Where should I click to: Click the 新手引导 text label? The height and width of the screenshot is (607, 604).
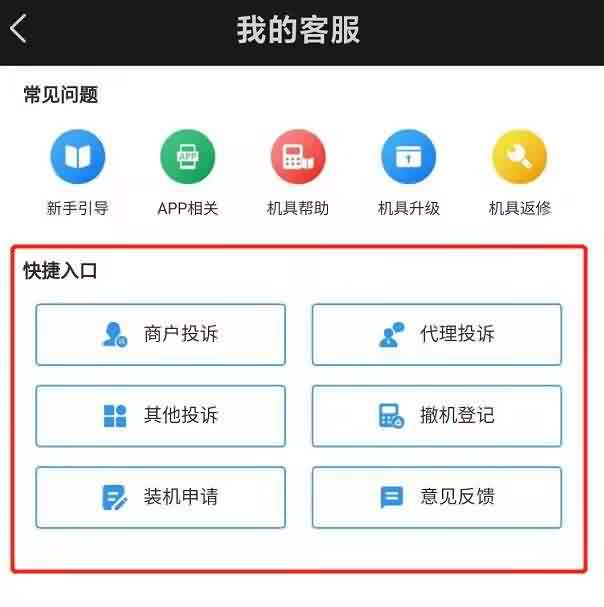78,208
